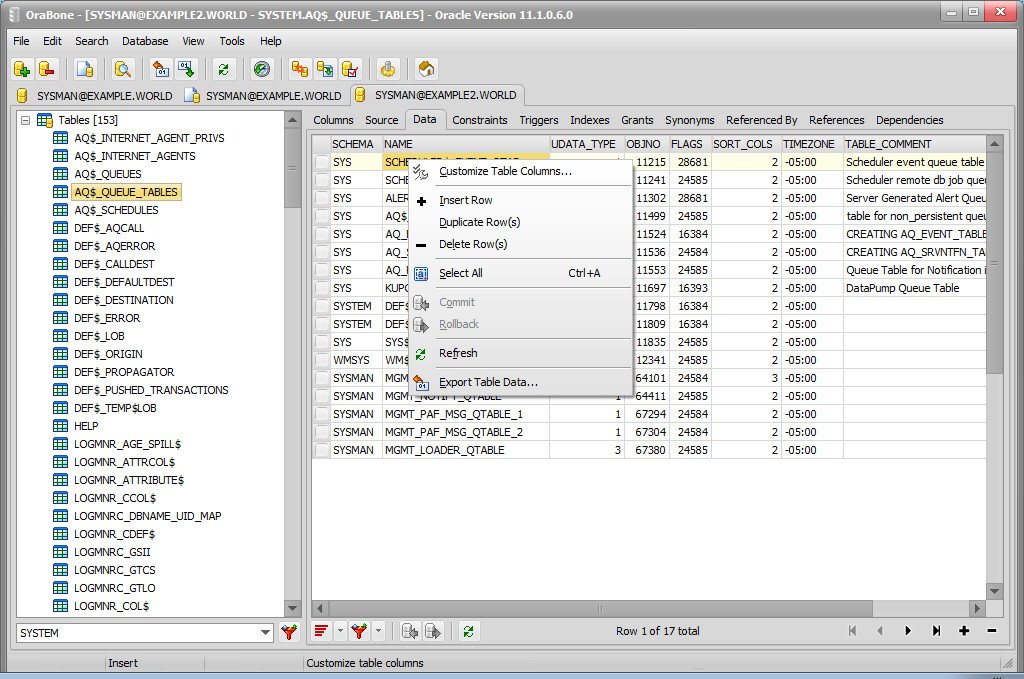The height and width of the screenshot is (679, 1024).
Task: Click the tree scrollbar down arrow
Action: (293, 608)
